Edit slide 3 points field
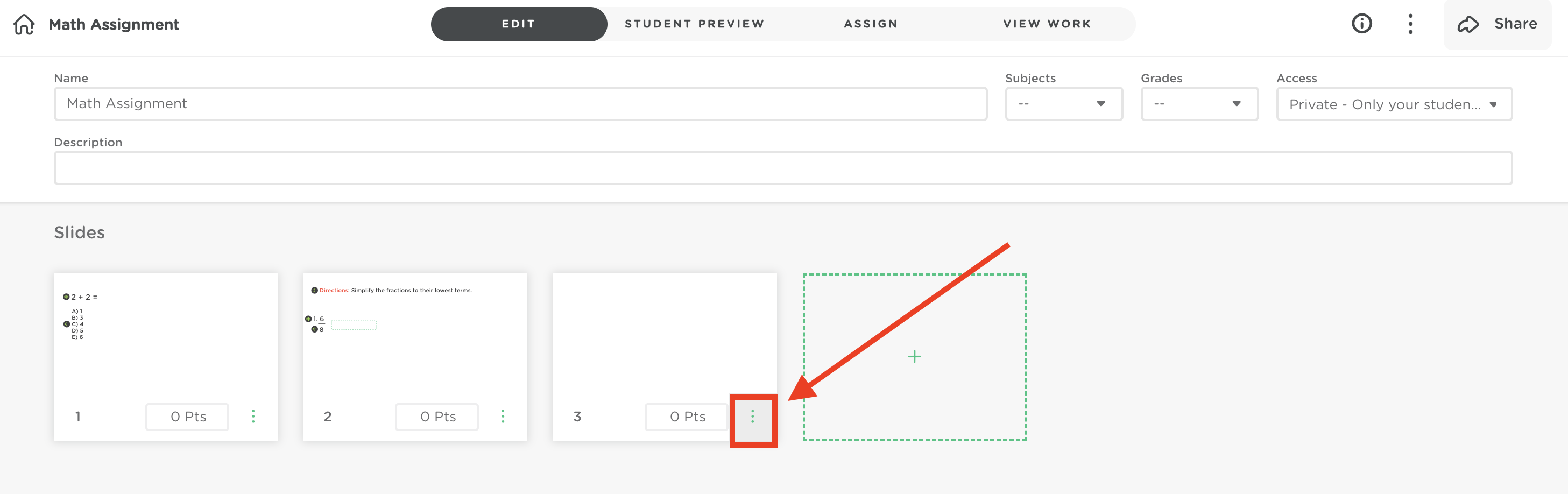The width and height of the screenshot is (1568, 494). [687, 417]
